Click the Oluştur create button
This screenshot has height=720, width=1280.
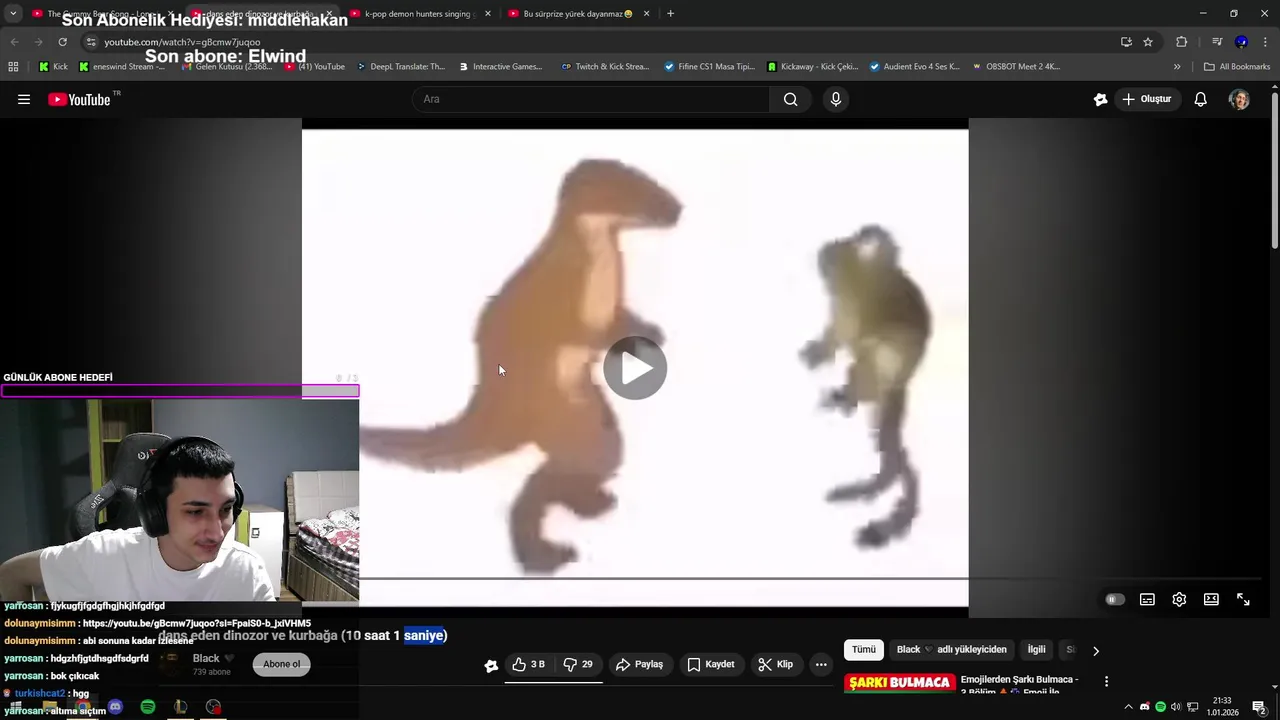[x=1147, y=99]
